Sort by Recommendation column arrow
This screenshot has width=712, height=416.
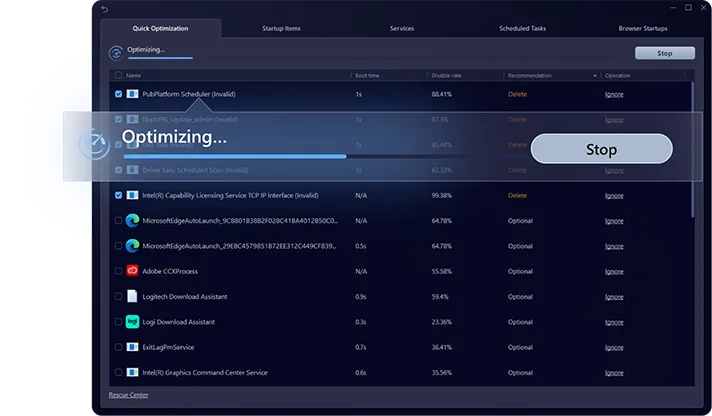tap(594, 75)
